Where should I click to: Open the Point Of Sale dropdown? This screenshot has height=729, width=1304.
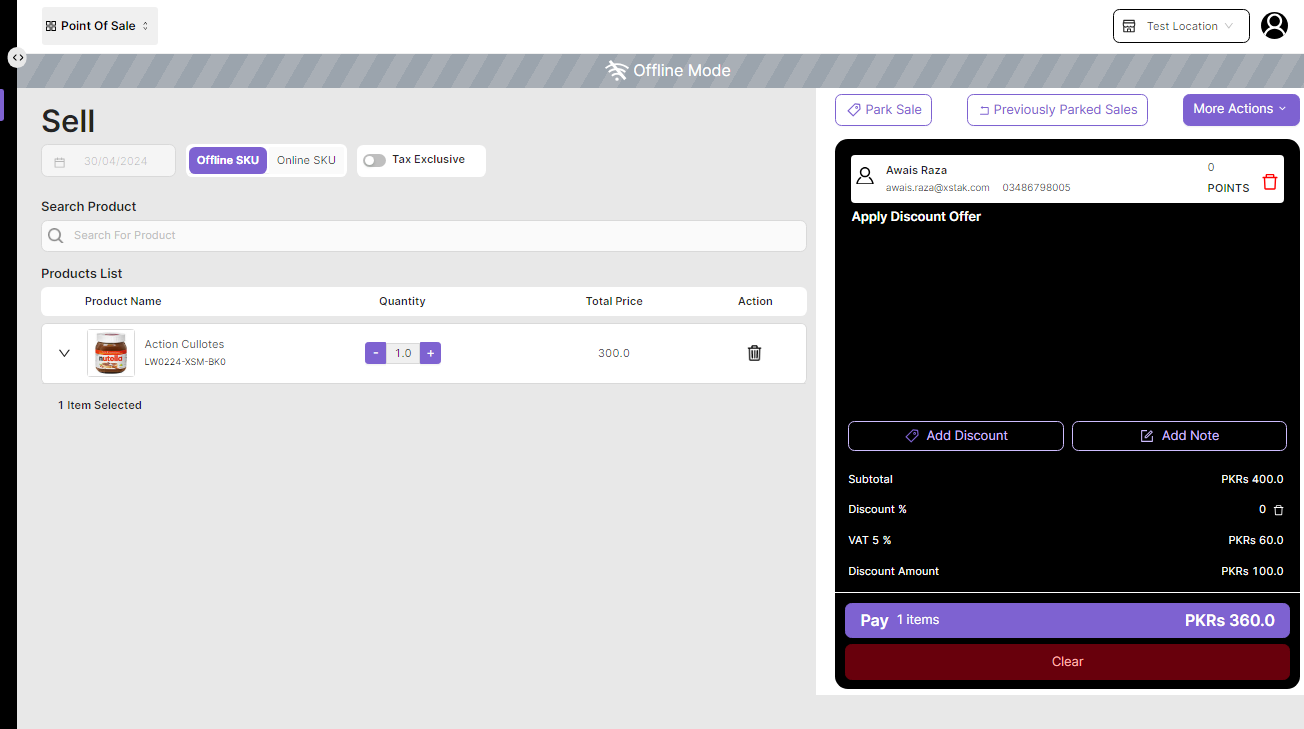[99, 26]
